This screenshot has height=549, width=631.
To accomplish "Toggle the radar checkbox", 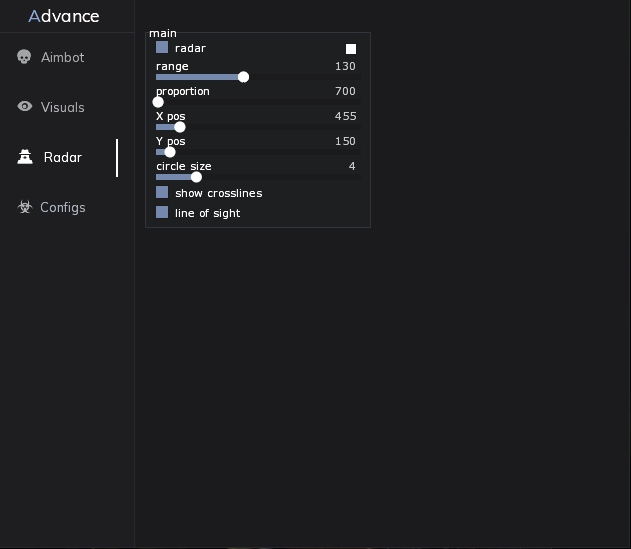I will coord(162,47).
